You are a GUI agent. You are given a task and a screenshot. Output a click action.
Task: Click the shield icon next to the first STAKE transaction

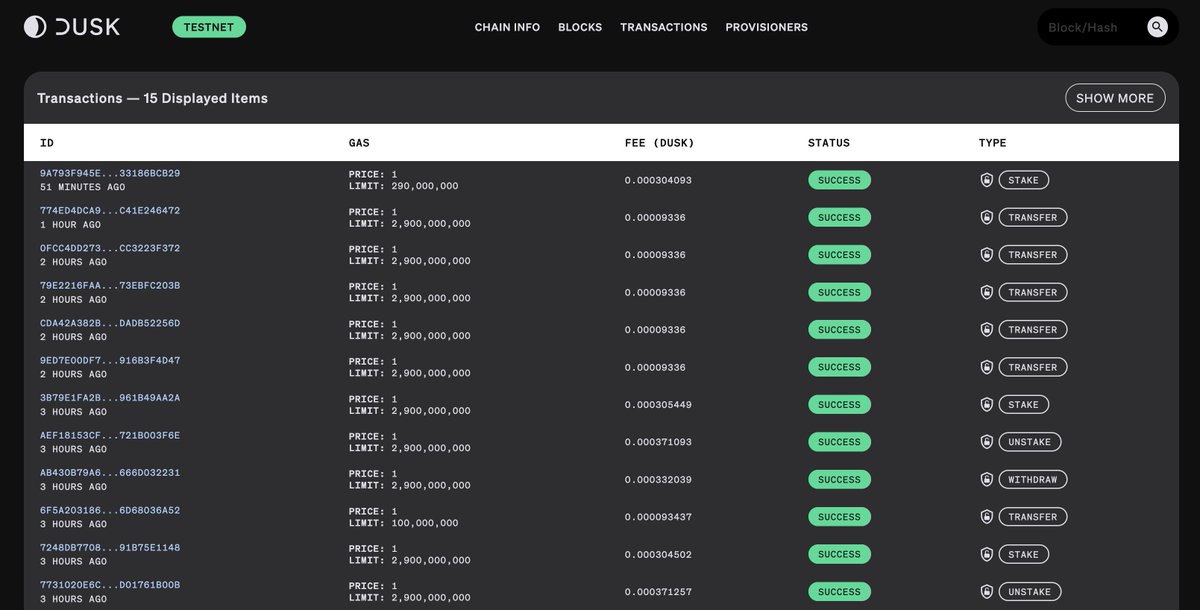(986, 179)
